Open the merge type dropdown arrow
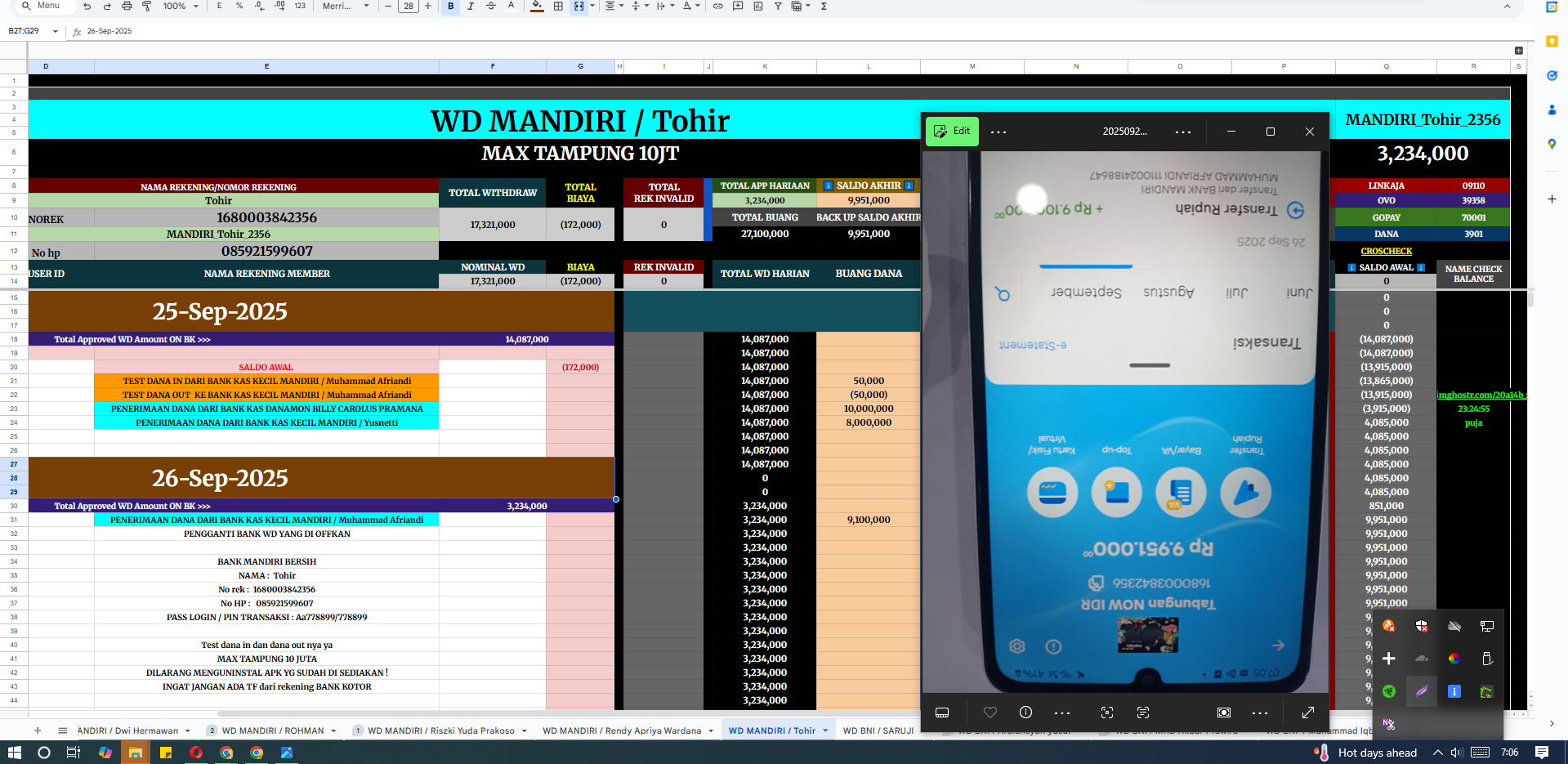 (x=591, y=6)
